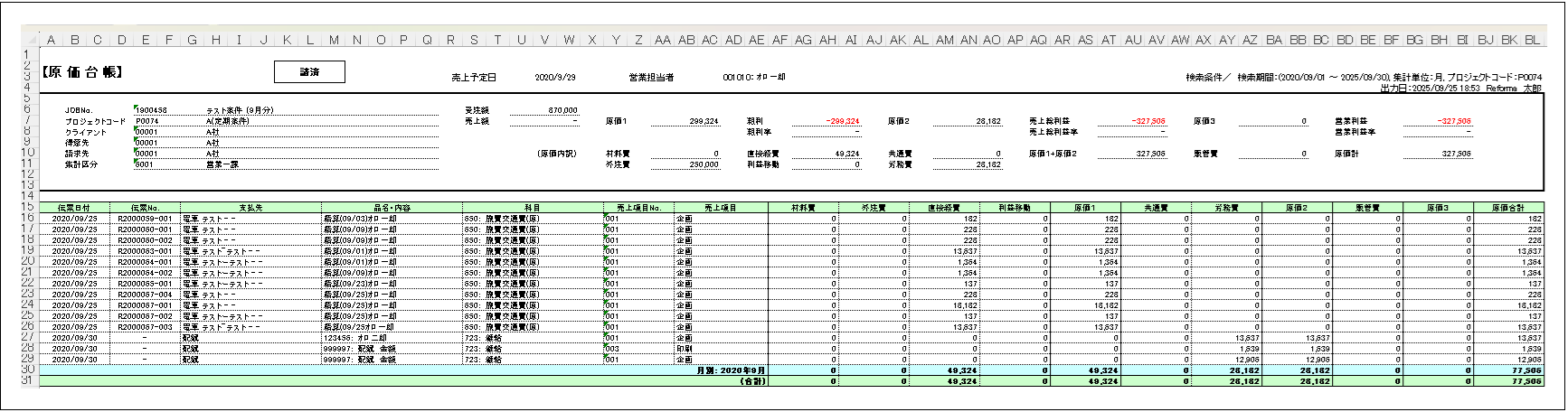Click the 支払先 table header
Image resolution: width=1568 pixels, height=412 pixels.
(250, 208)
